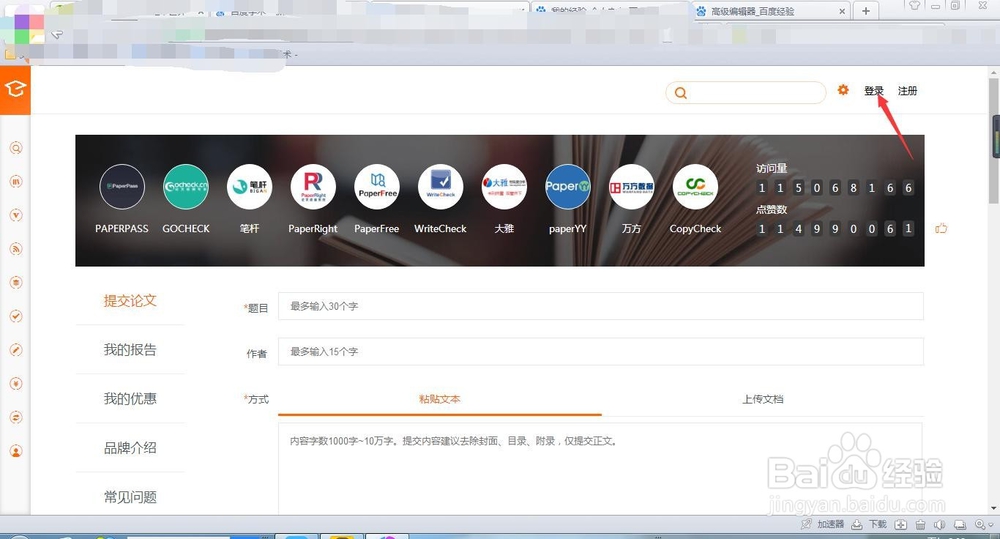1000x539 pixels.
Task: Switch to the 粘贴文本 tab
Action: [x=439, y=399]
